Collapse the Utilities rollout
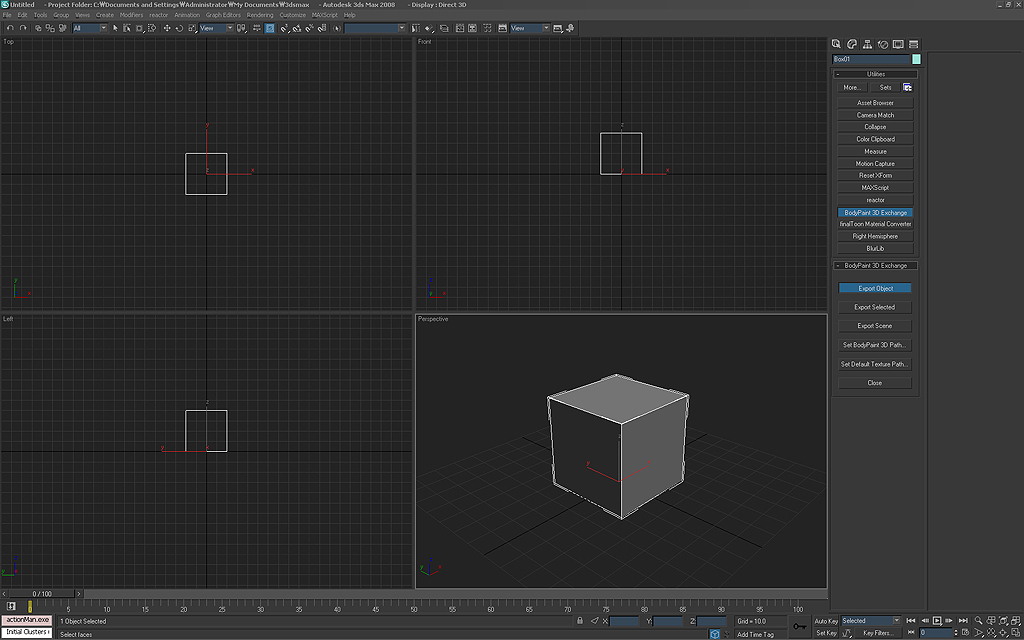This screenshot has width=1024, height=640. (875, 74)
